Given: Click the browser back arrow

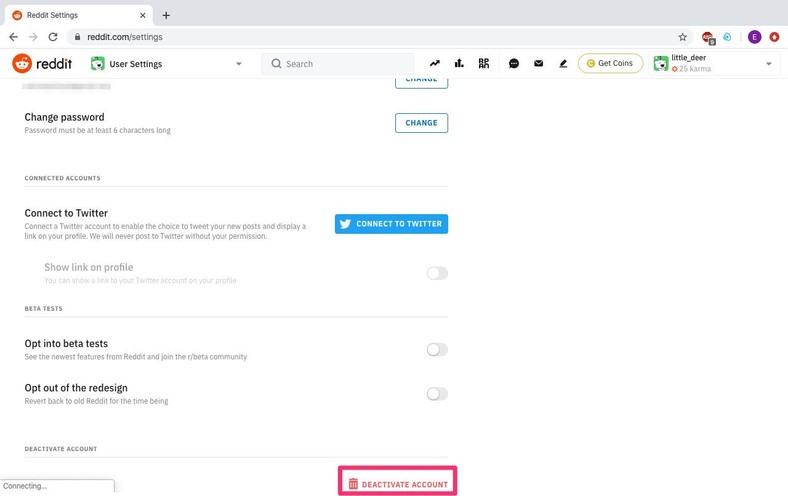Looking at the screenshot, I should click(14, 37).
